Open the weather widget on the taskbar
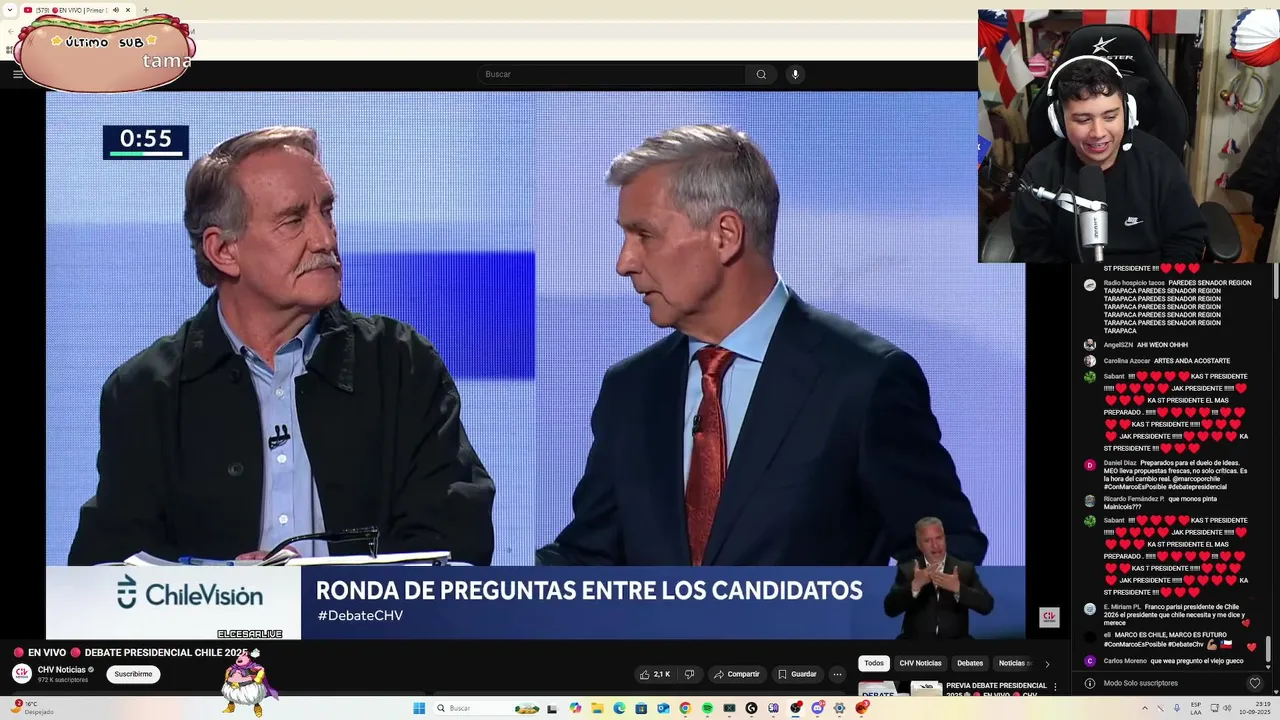 pyautogui.click(x=30, y=708)
